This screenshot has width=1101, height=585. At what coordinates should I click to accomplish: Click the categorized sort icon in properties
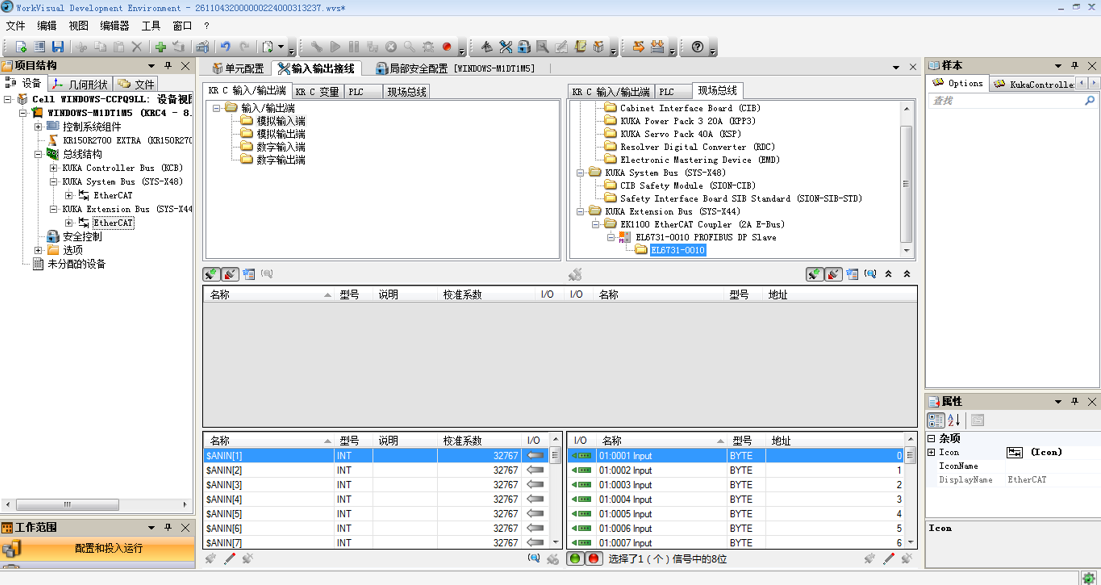(936, 421)
